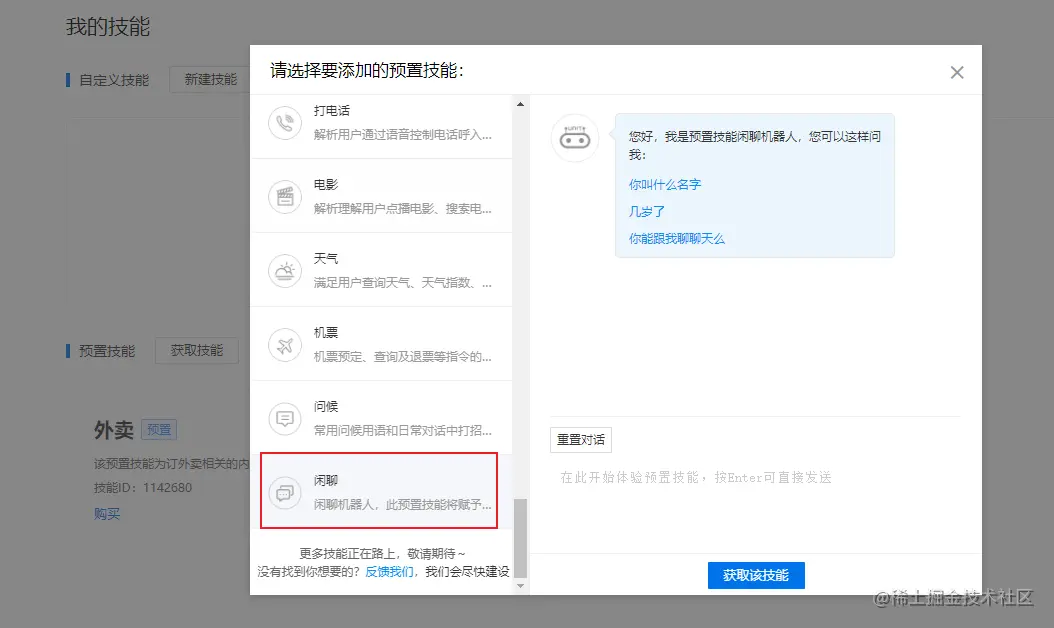Click the robot greeting message text
Screen dimensions: 1054x628
pyautogui.click(x=754, y=145)
